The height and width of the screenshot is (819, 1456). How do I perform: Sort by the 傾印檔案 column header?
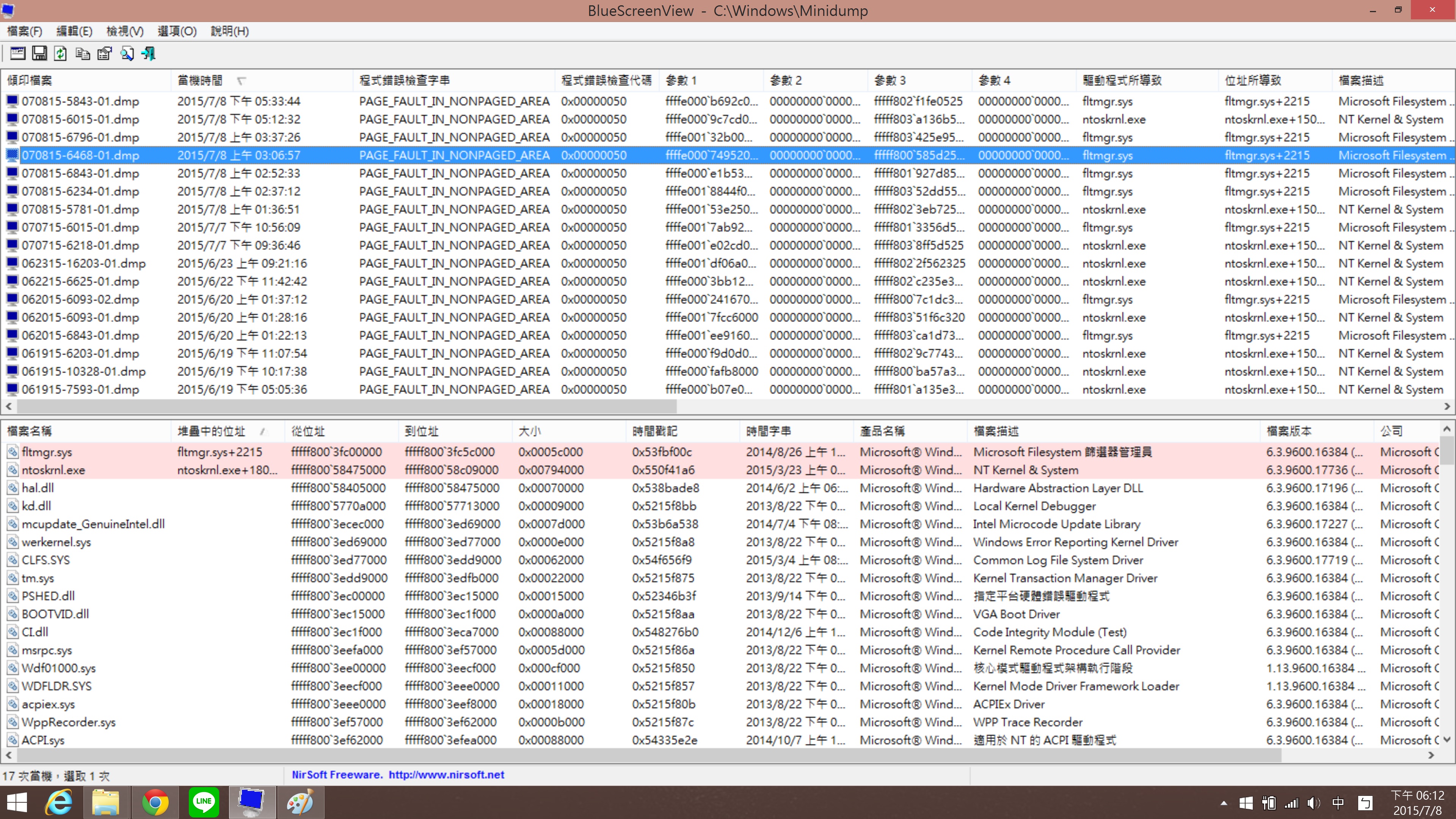[x=86, y=80]
